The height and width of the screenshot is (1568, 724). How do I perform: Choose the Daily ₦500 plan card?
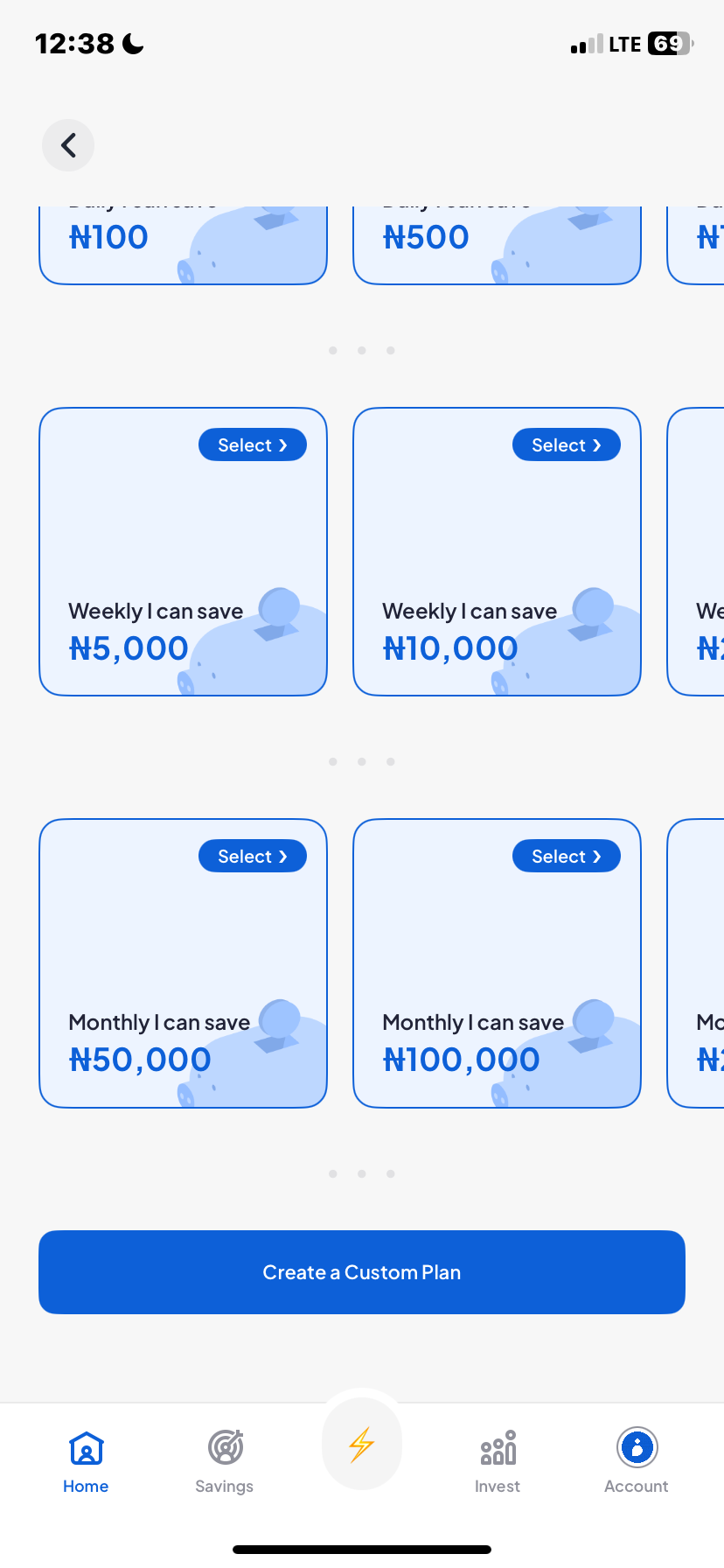pyautogui.click(x=497, y=245)
